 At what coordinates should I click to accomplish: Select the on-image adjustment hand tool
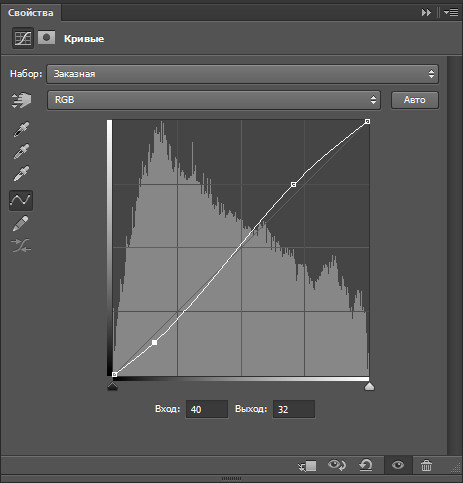pos(21,100)
